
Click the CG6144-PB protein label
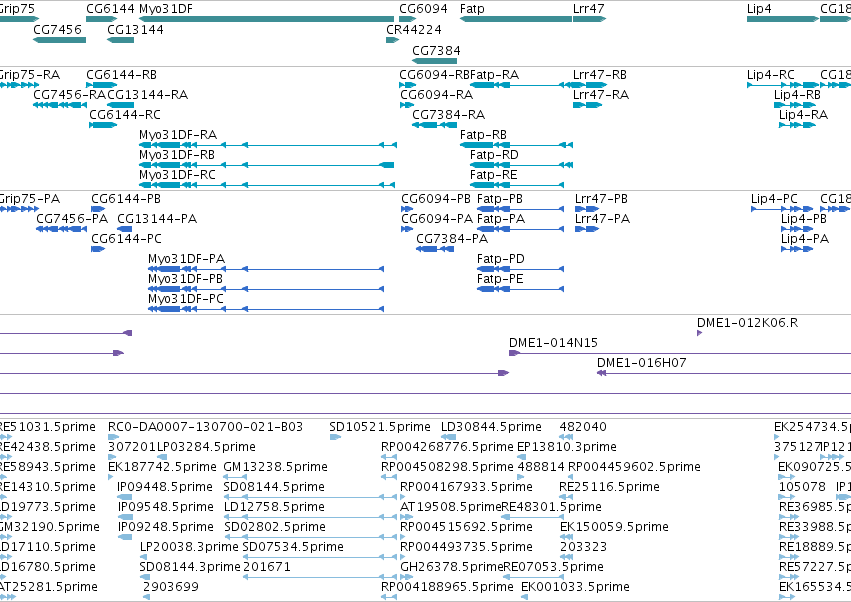(x=126, y=199)
